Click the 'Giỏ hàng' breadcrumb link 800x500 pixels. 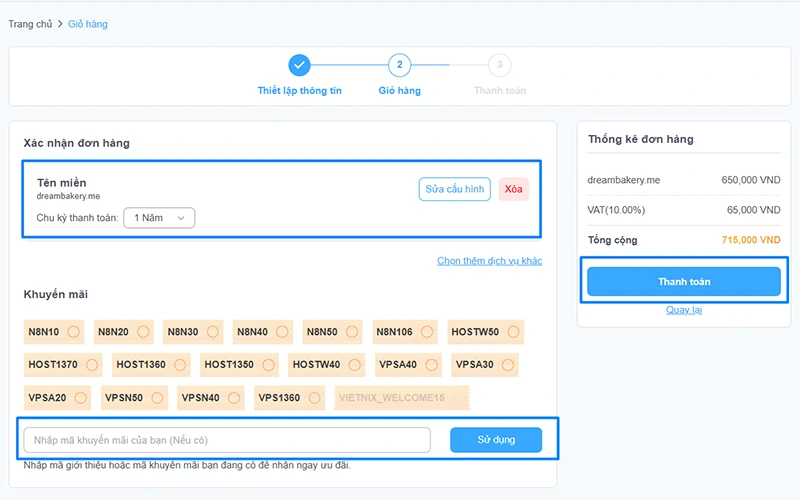(88, 23)
